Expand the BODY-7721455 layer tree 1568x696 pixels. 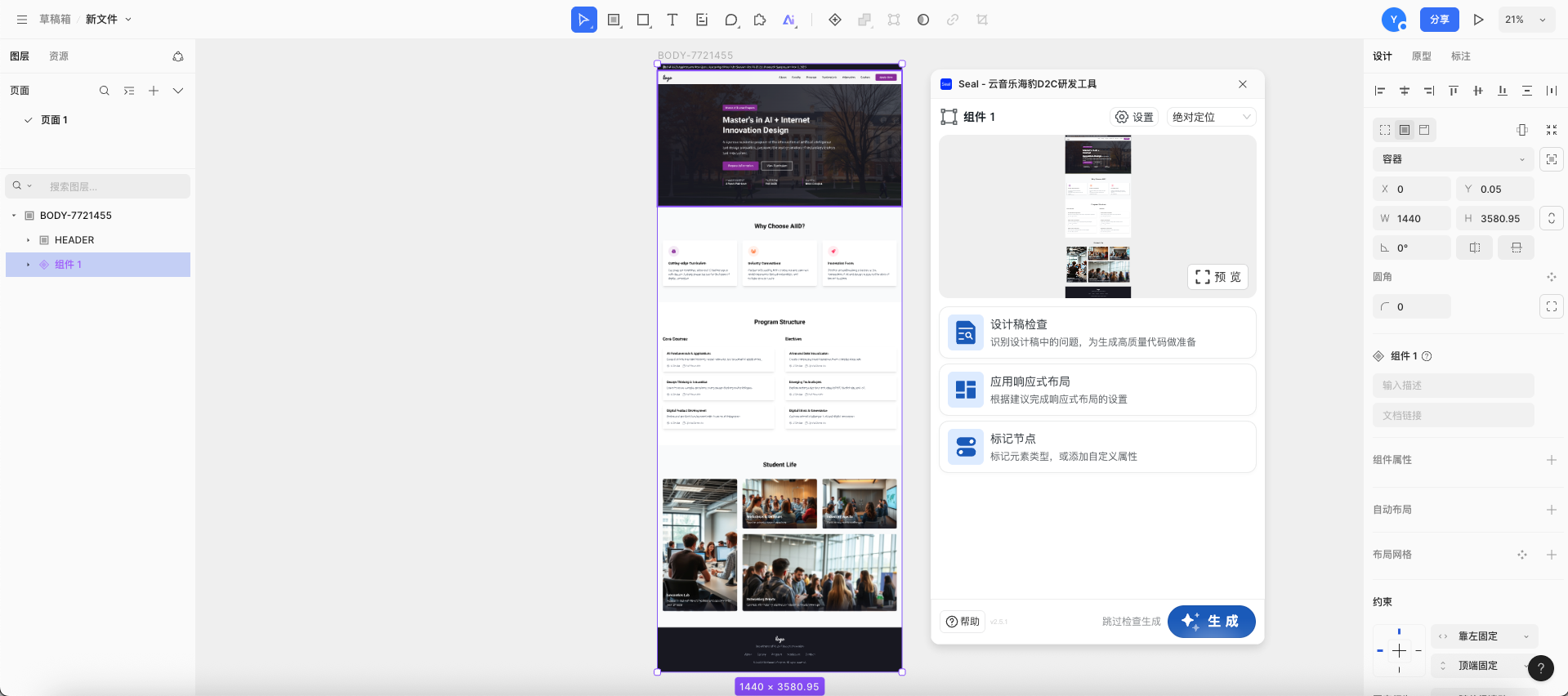tap(14, 216)
